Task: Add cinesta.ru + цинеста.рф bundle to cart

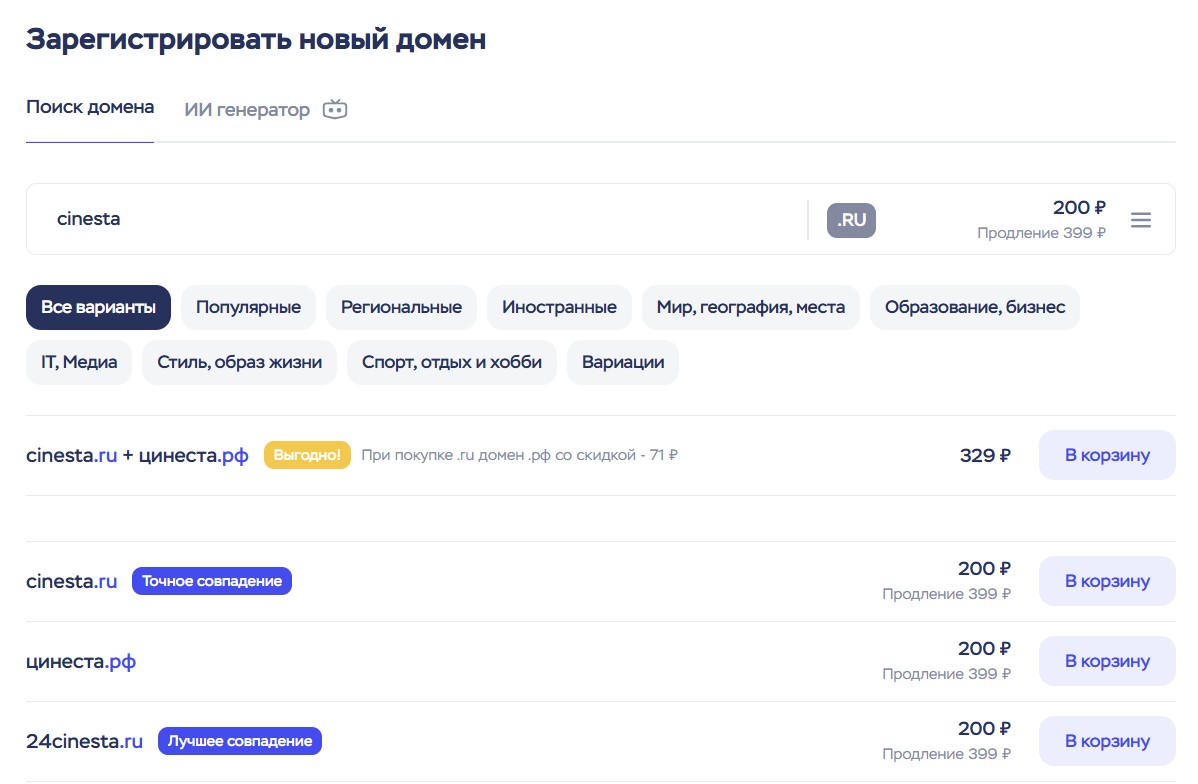Action: (1107, 455)
